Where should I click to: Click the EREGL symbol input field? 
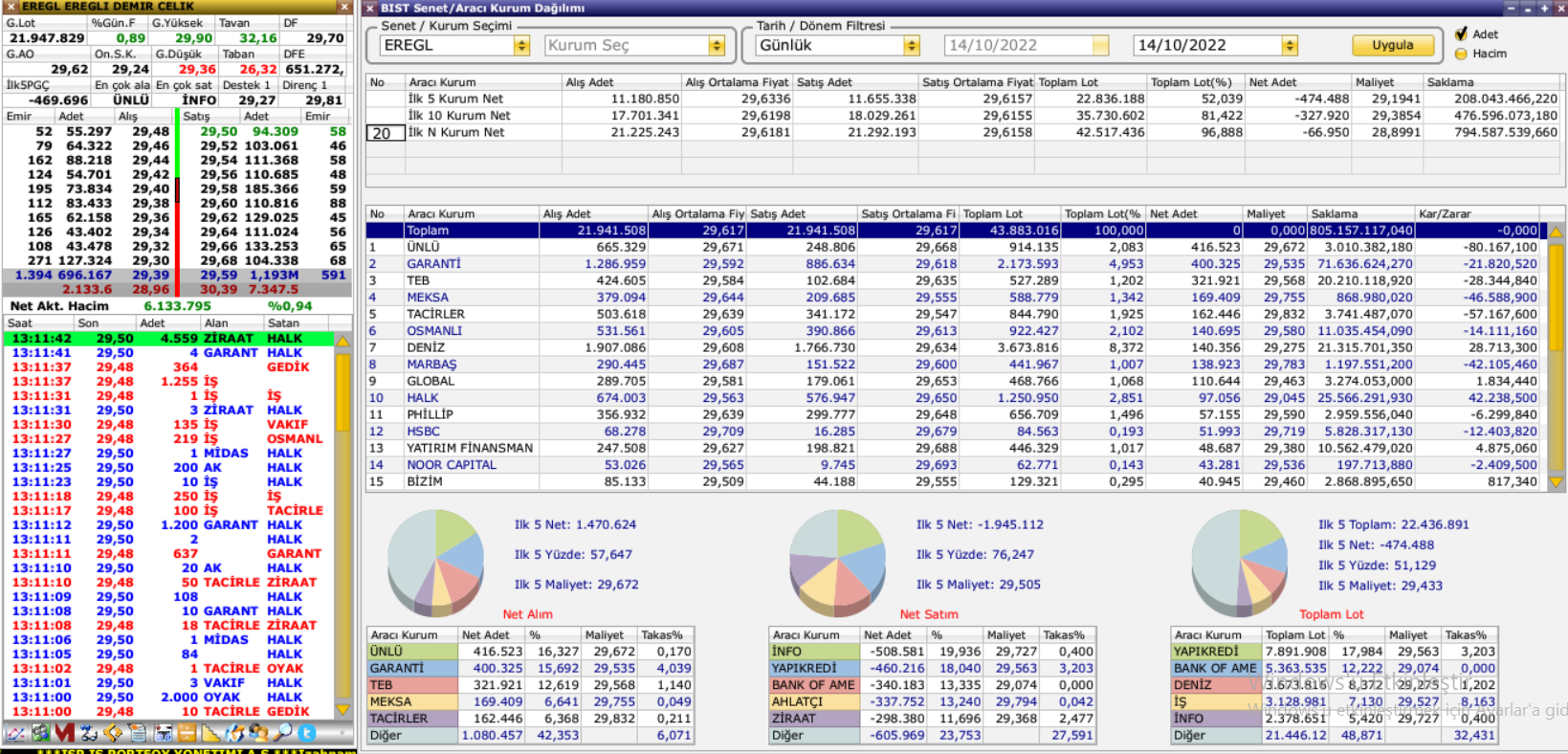pos(446,45)
